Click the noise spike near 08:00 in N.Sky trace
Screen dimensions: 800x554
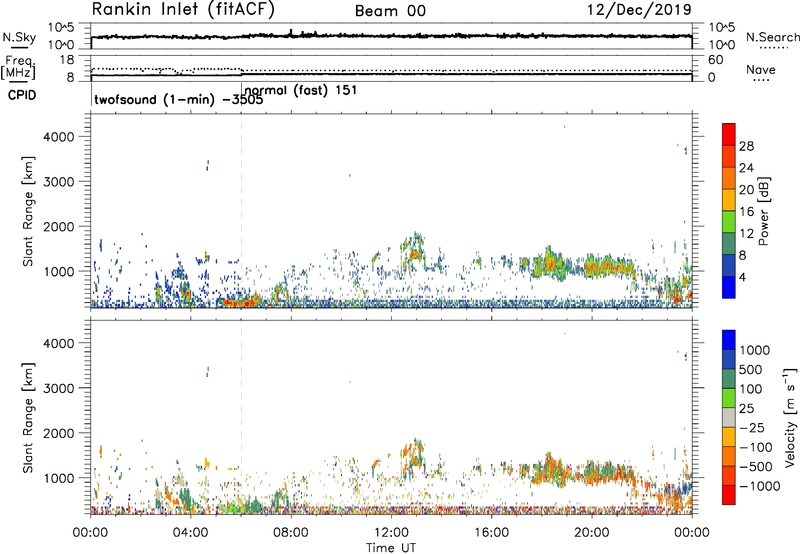point(291,33)
